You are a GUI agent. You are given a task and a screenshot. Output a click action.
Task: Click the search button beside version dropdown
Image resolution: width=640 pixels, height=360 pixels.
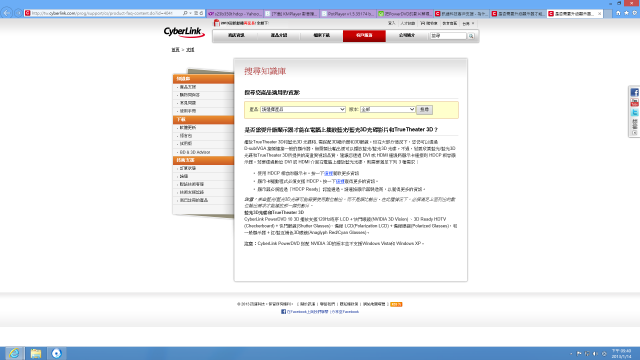(x=424, y=109)
